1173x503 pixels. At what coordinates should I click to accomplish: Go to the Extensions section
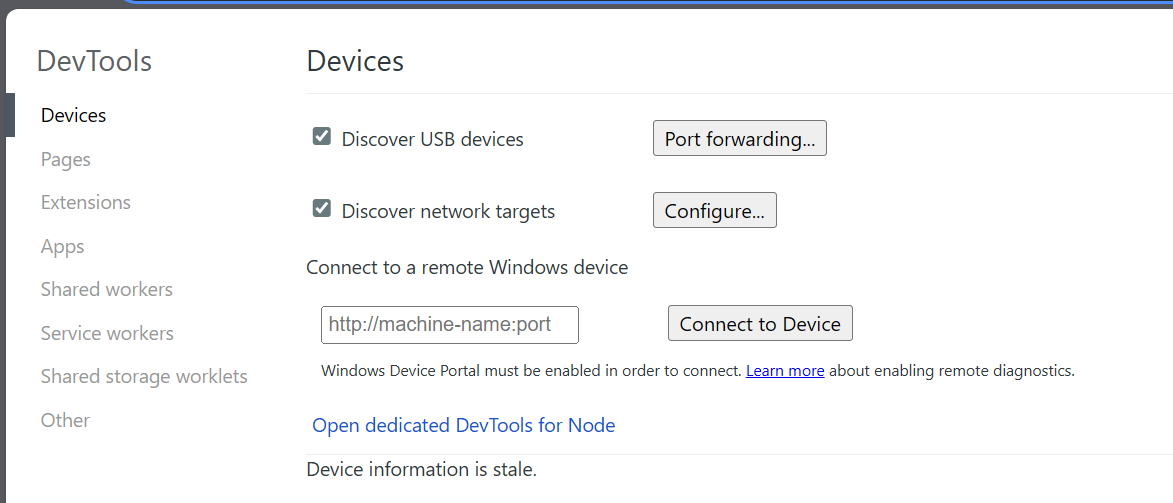(85, 203)
